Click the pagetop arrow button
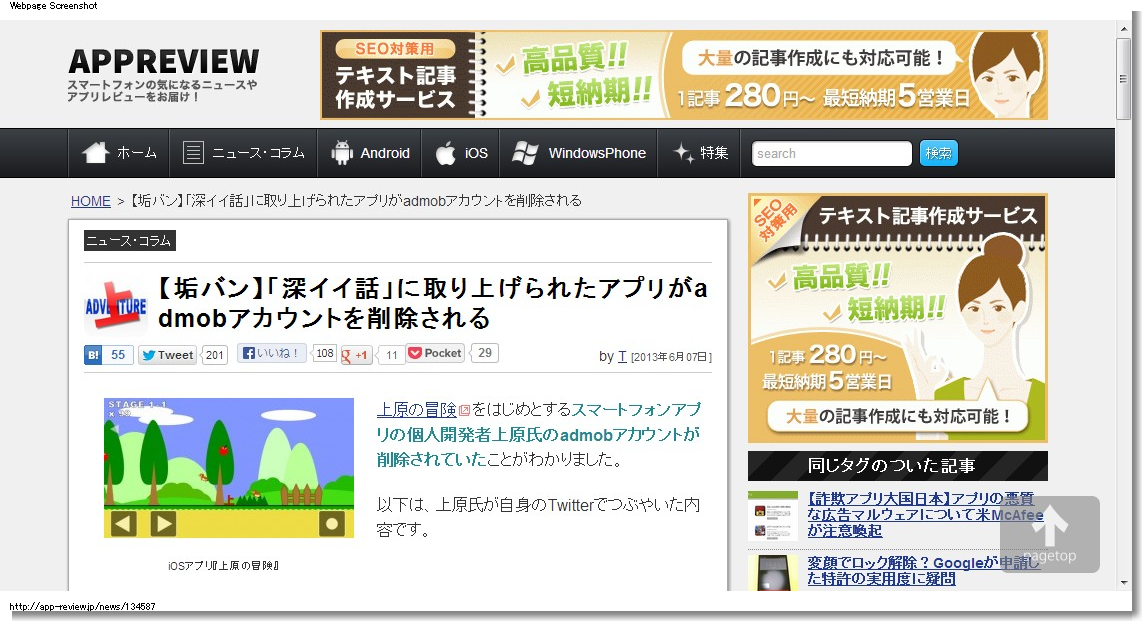 1050,534
